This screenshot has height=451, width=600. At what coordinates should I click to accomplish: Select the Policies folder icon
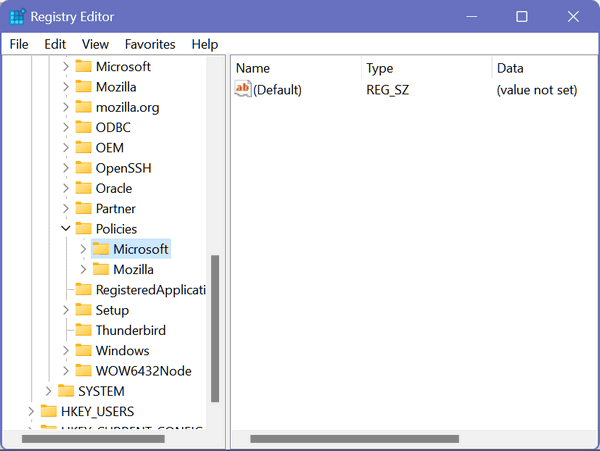[83, 228]
